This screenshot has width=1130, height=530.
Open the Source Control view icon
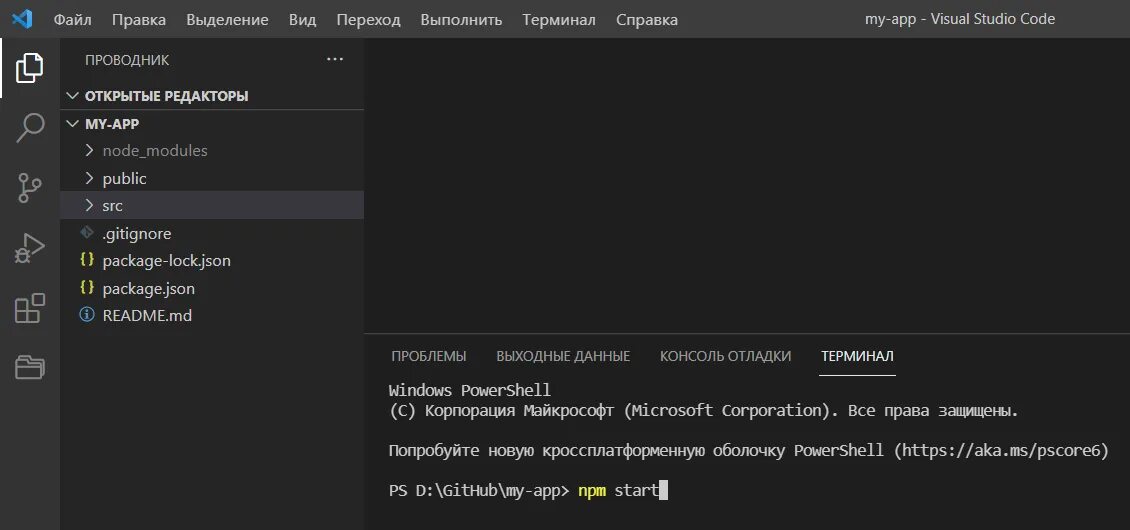tap(30, 188)
